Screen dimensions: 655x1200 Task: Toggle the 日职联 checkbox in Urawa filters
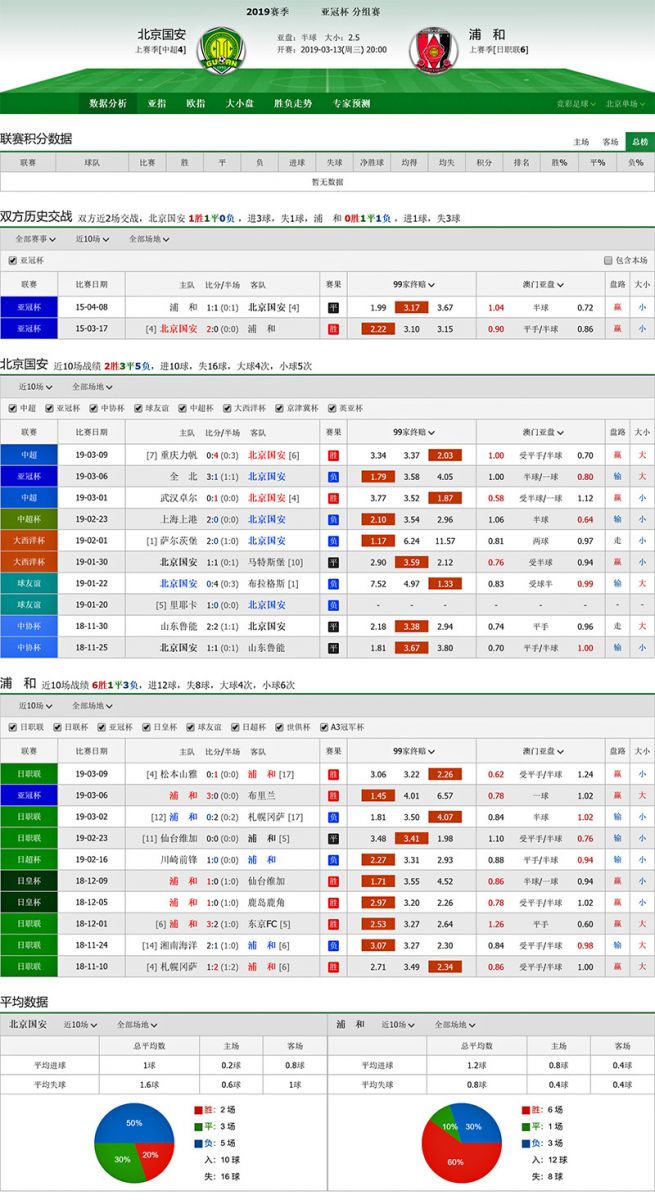12,727
